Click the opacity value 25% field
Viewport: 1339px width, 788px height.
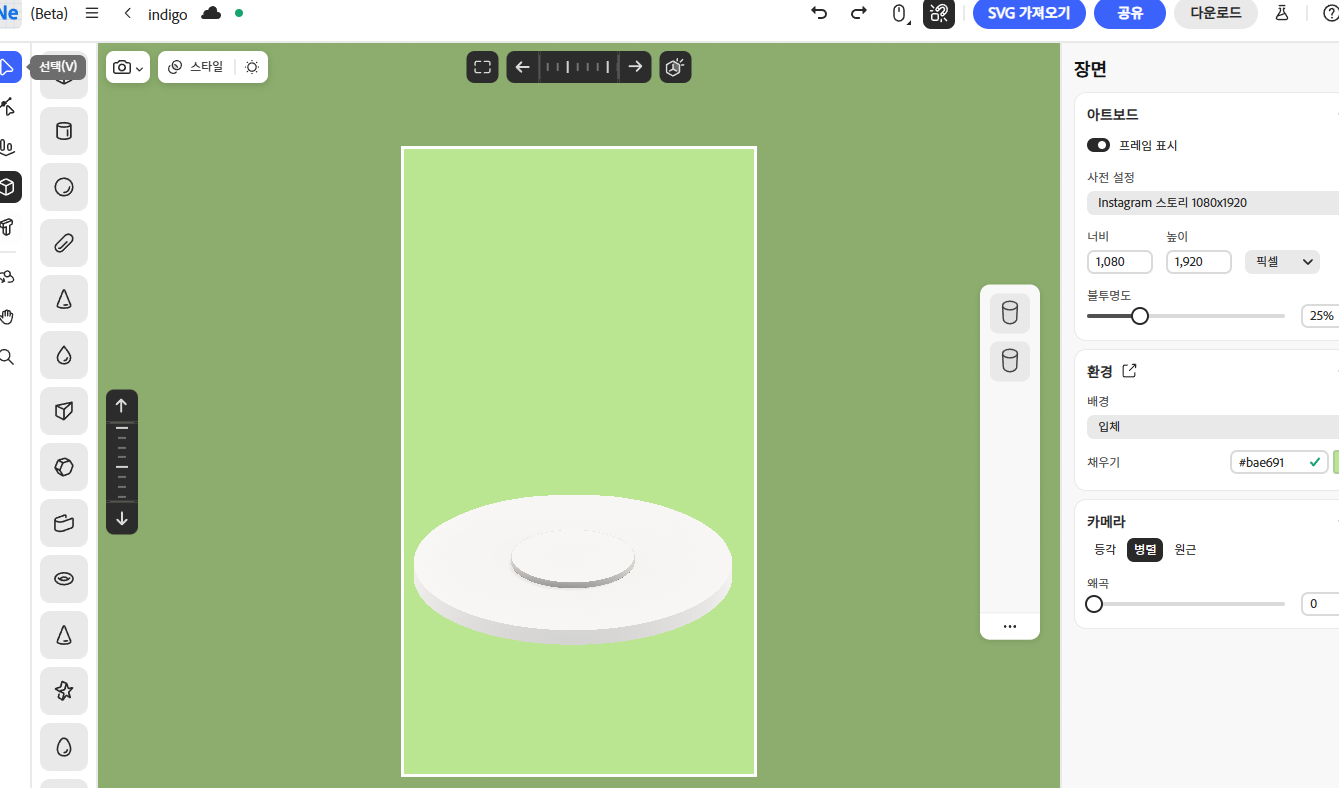(1320, 316)
